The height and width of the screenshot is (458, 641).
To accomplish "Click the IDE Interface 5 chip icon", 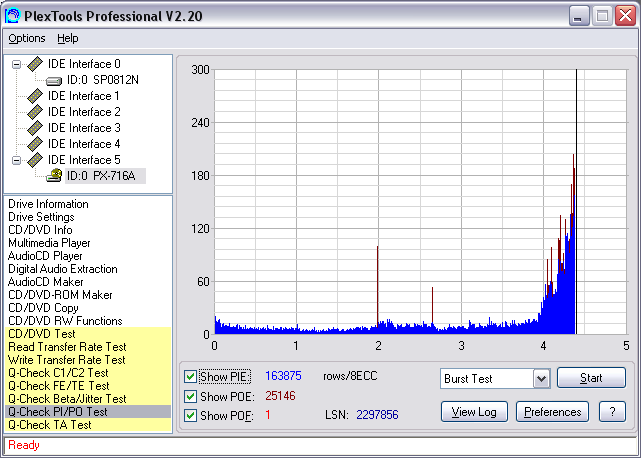I will (x=35, y=160).
